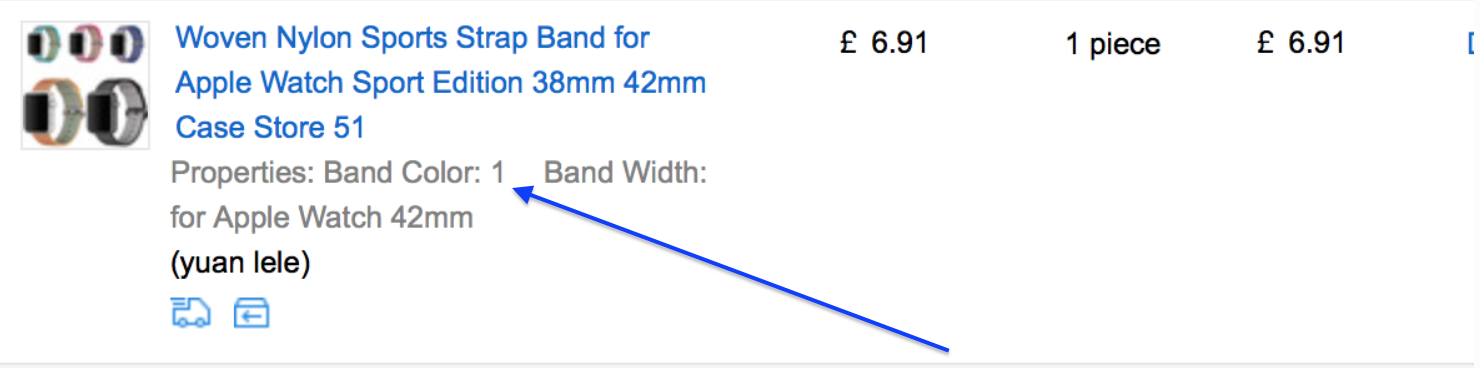Click the buyer name yuan lele
The width and height of the screenshot is (1480, 368).
tap(240, 263)
